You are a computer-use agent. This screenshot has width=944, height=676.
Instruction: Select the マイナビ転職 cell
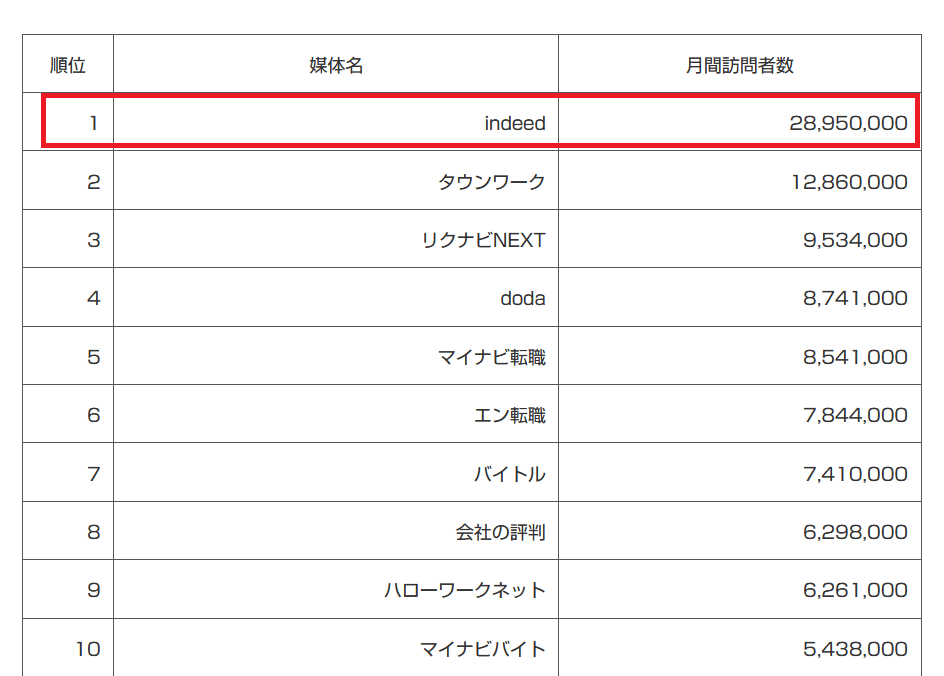point(336,356)
